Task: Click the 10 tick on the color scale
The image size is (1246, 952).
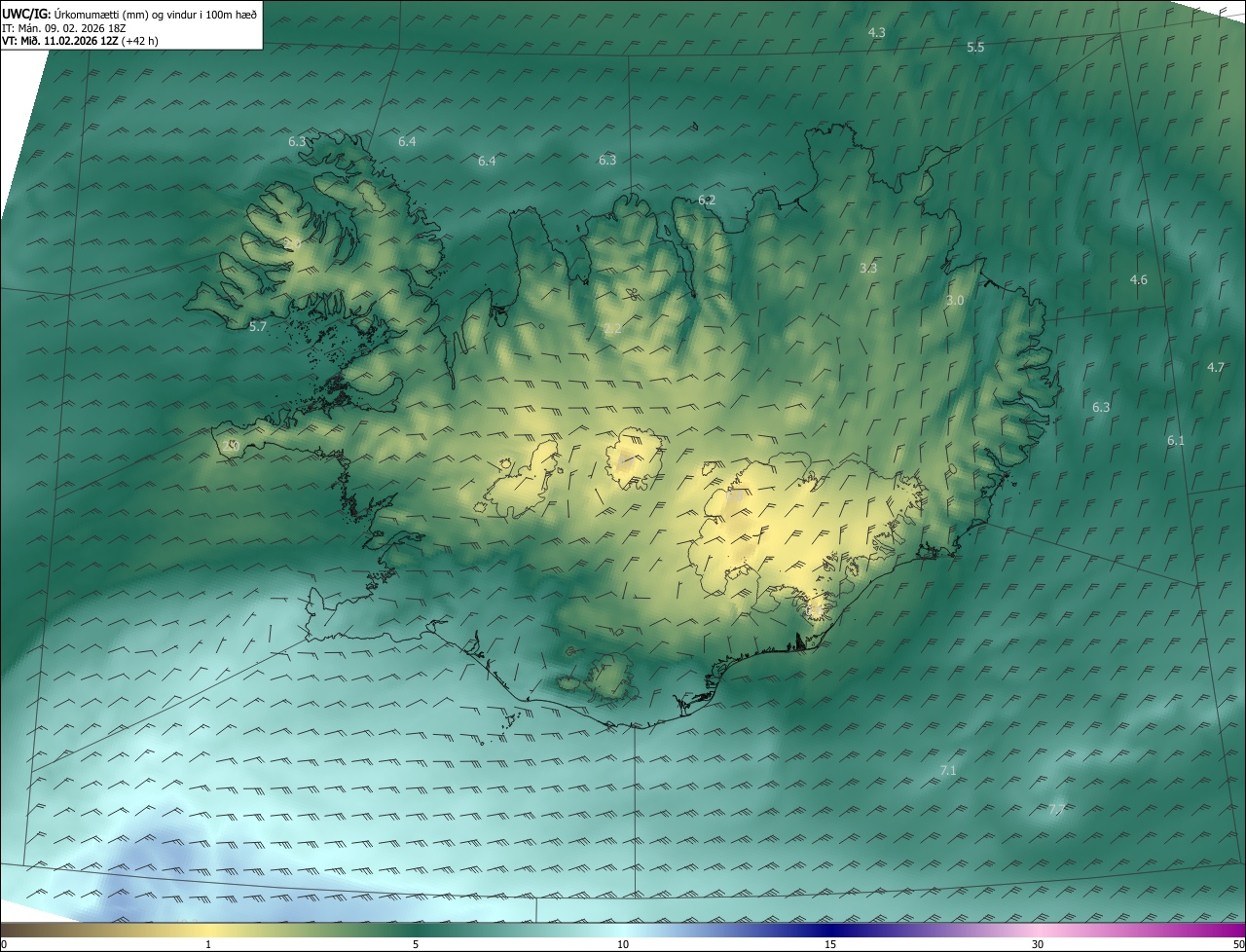Action: (x=623, y=944)
